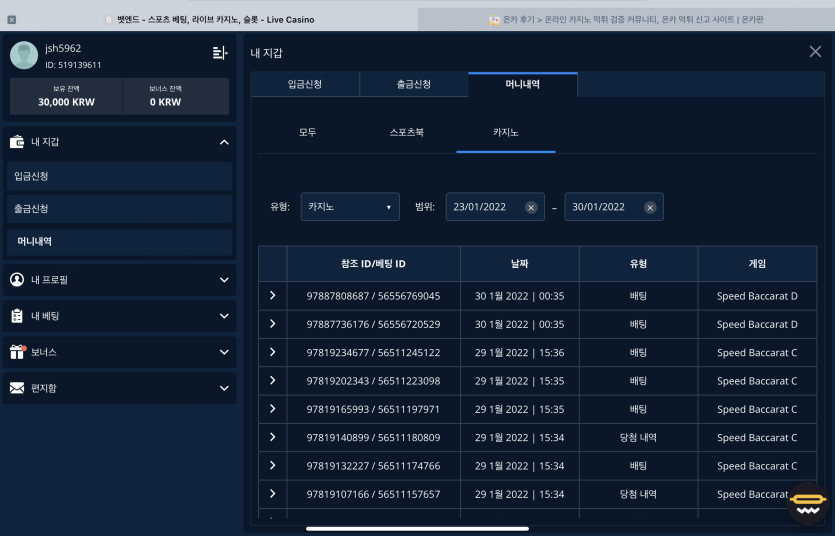The height and width of the screenshot is (536, 835).
Task: Click the envelope icon beside 편지함
Action: pyautogui.click(x=17, y=388)
